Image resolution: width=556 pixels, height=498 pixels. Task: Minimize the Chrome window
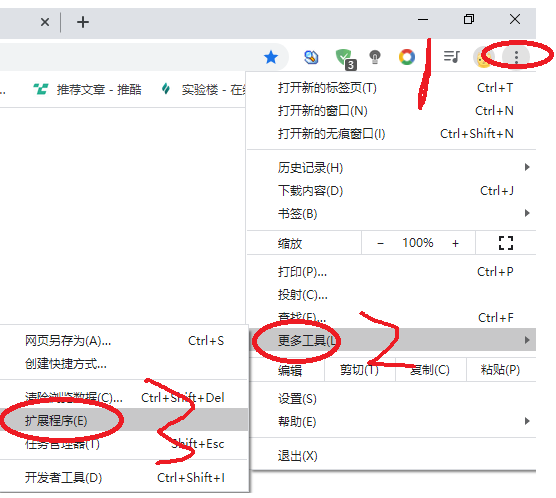click(423, 20)
